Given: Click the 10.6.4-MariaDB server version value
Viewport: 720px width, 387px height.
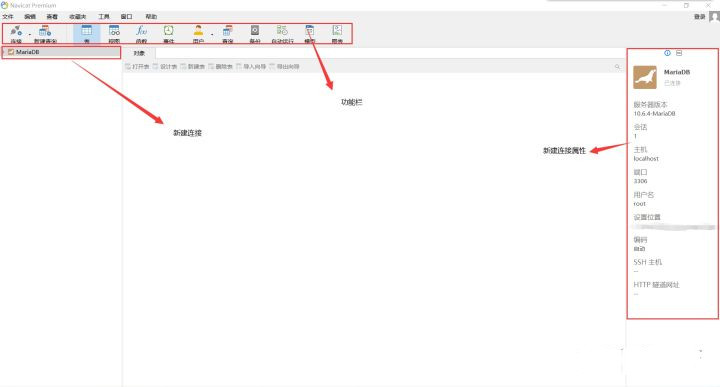Looking at the screenshot, I should [x=654, y=113].
